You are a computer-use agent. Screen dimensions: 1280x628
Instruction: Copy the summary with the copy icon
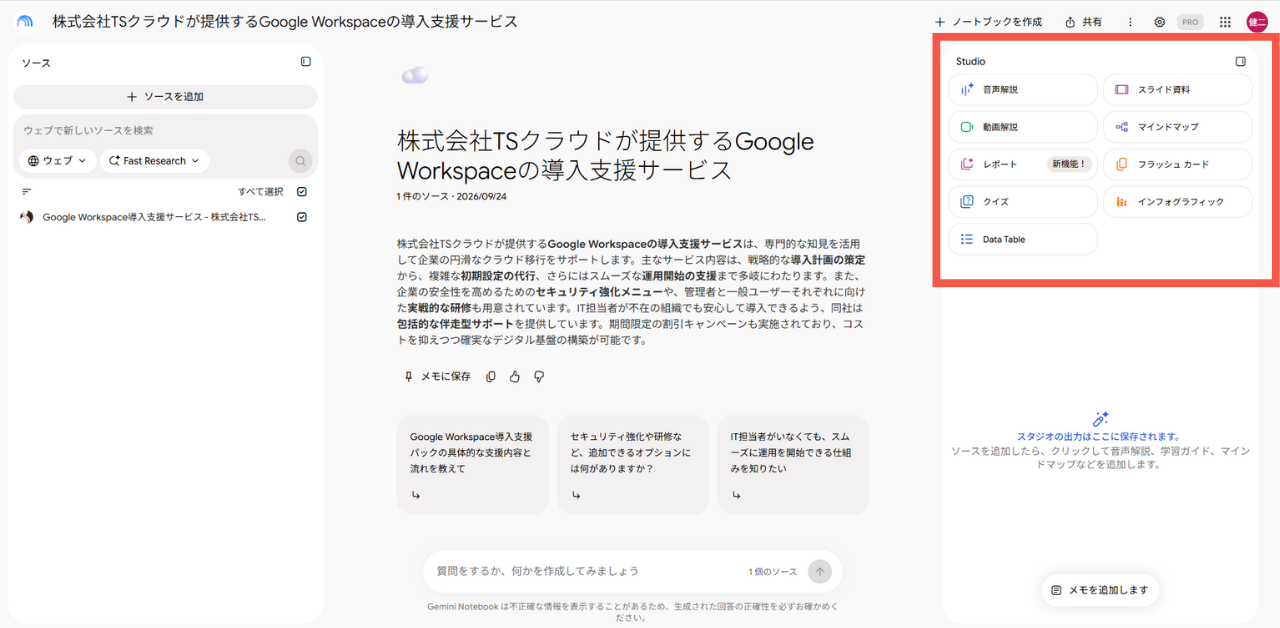pos(491,377)
